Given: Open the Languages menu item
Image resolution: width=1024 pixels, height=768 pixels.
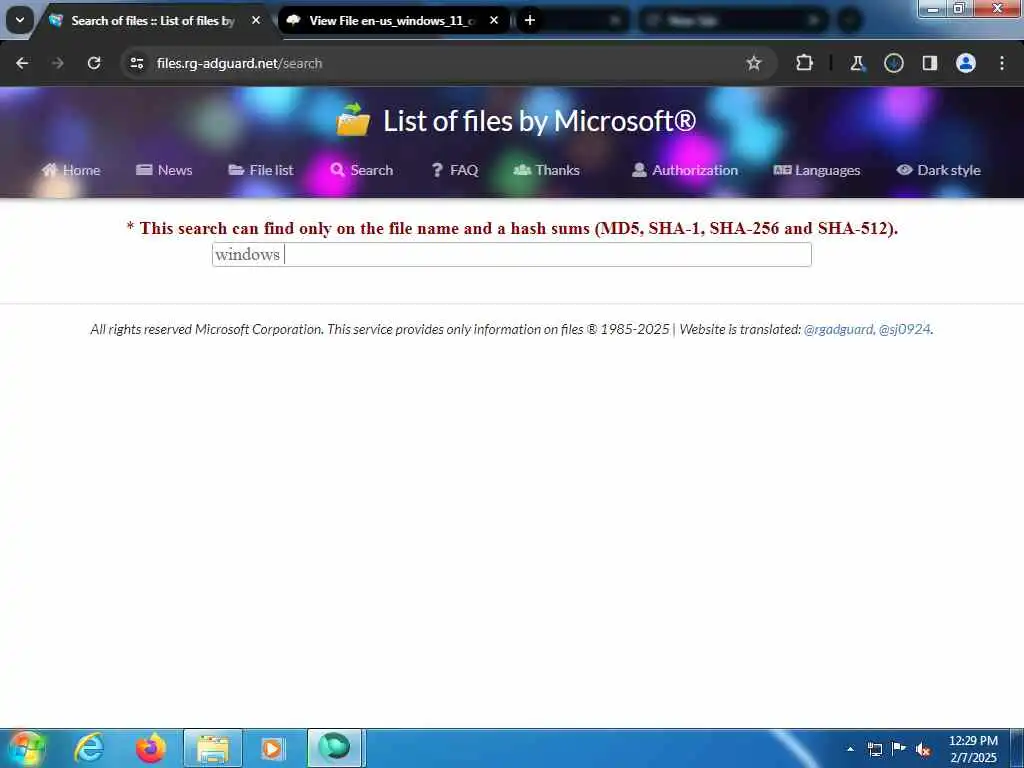Looking at the screenshot, I should coord(816,170).
